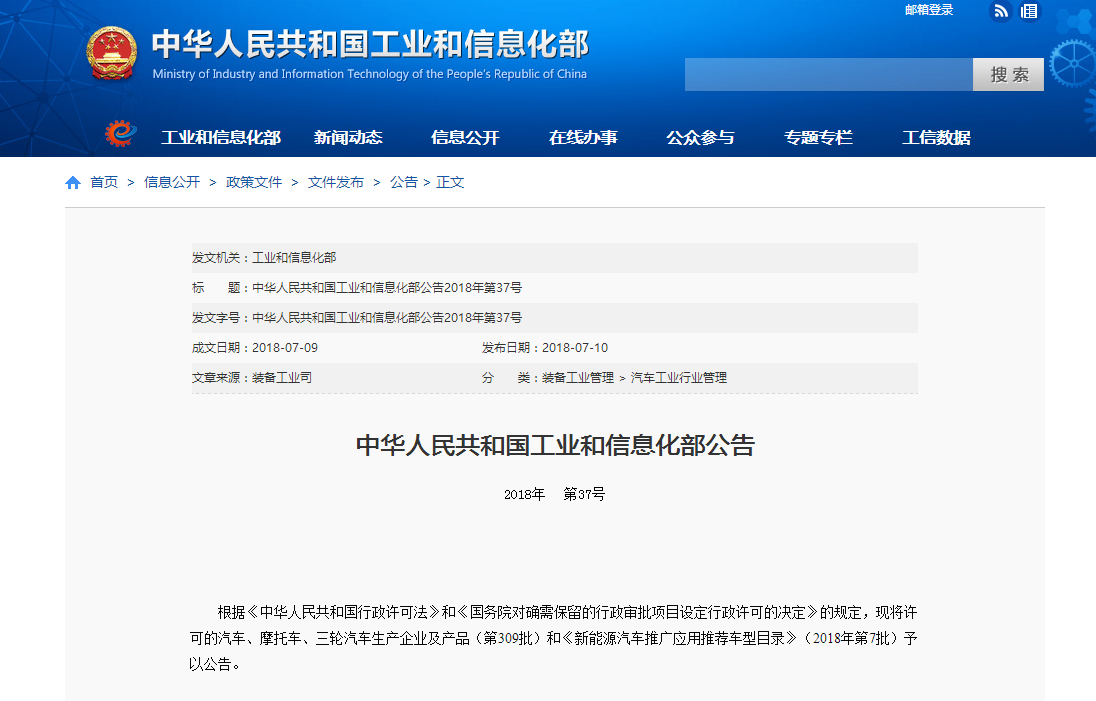Select the 发文字号 row text
This screenshot has width=1096, height=701.
tap(356, 318)
